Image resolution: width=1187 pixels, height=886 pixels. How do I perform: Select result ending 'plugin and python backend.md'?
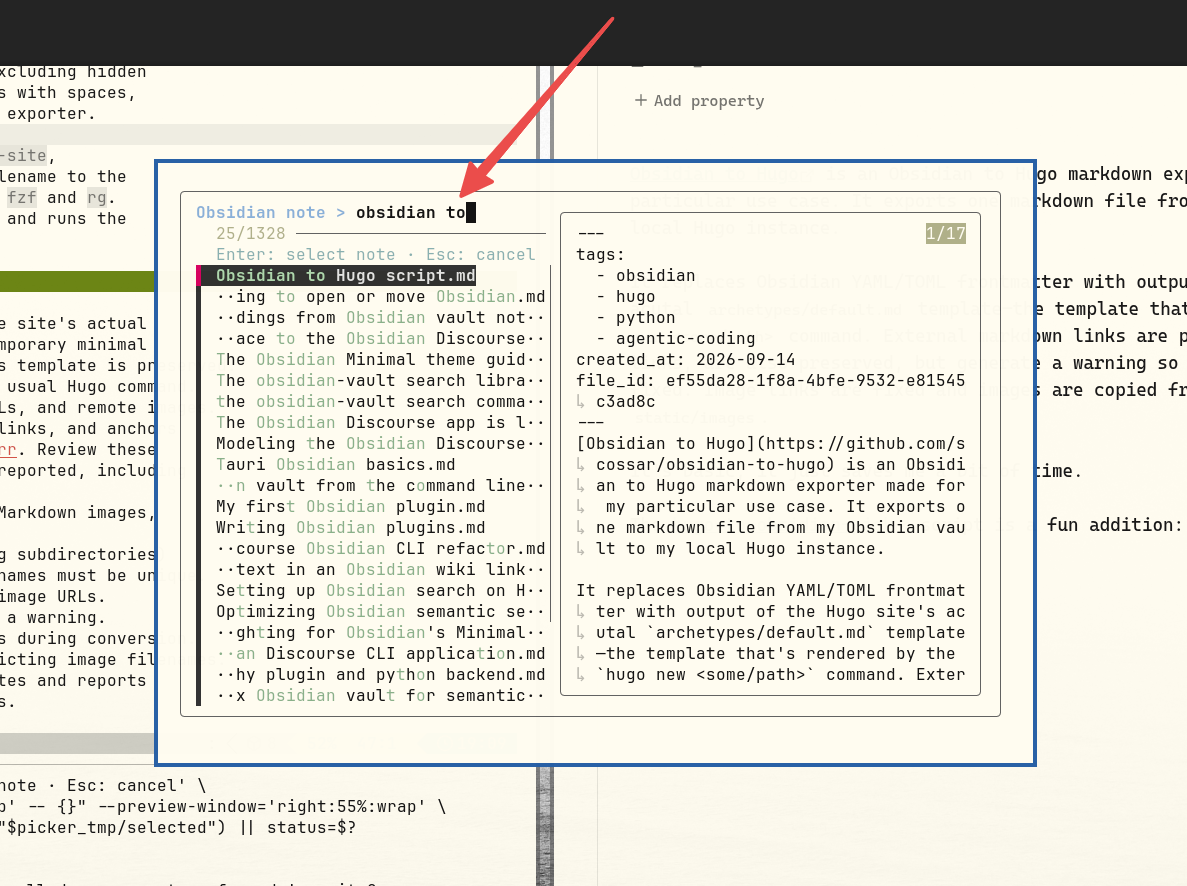pos(380,675)
